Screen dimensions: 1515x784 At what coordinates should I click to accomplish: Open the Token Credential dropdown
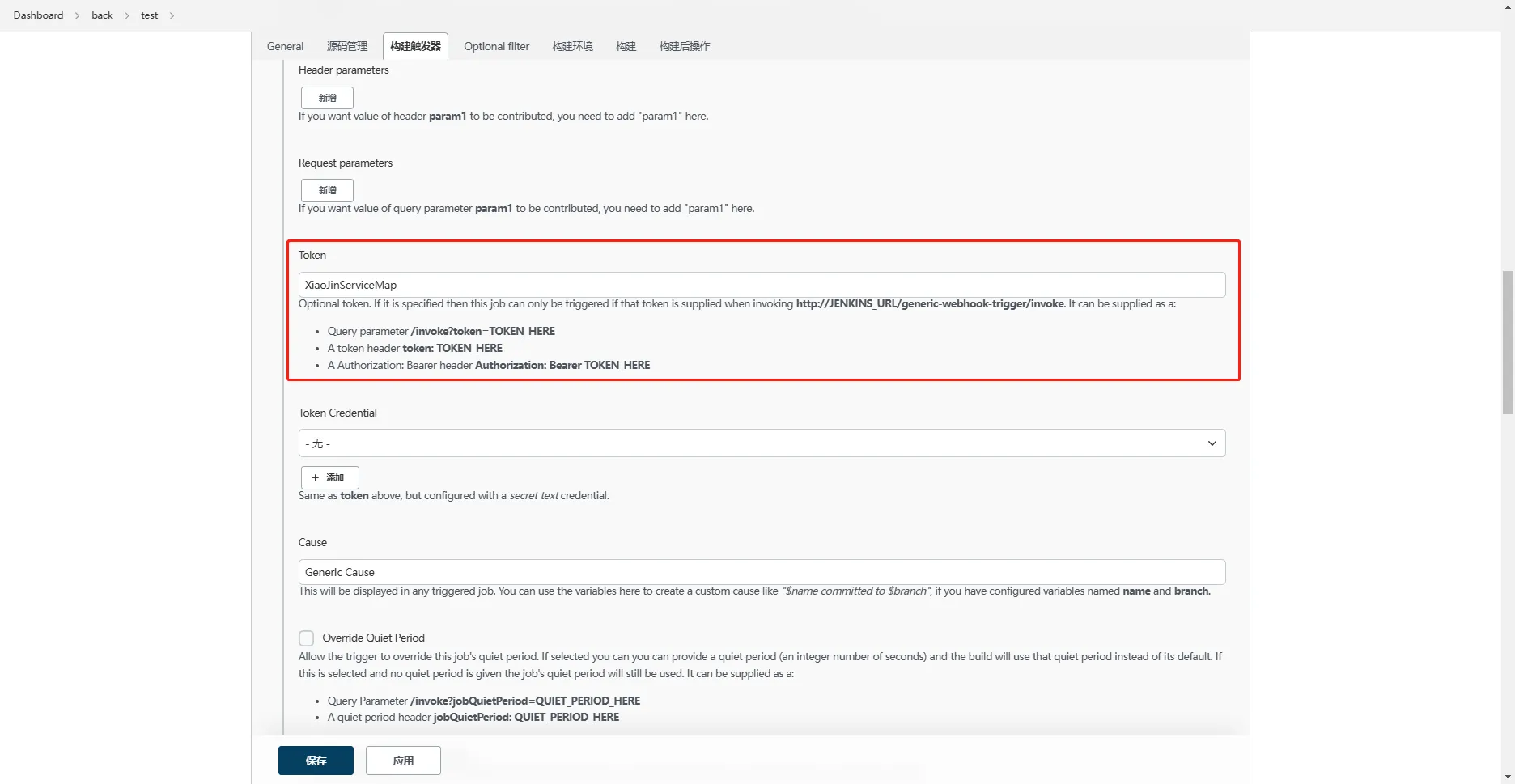pos(761,443)
